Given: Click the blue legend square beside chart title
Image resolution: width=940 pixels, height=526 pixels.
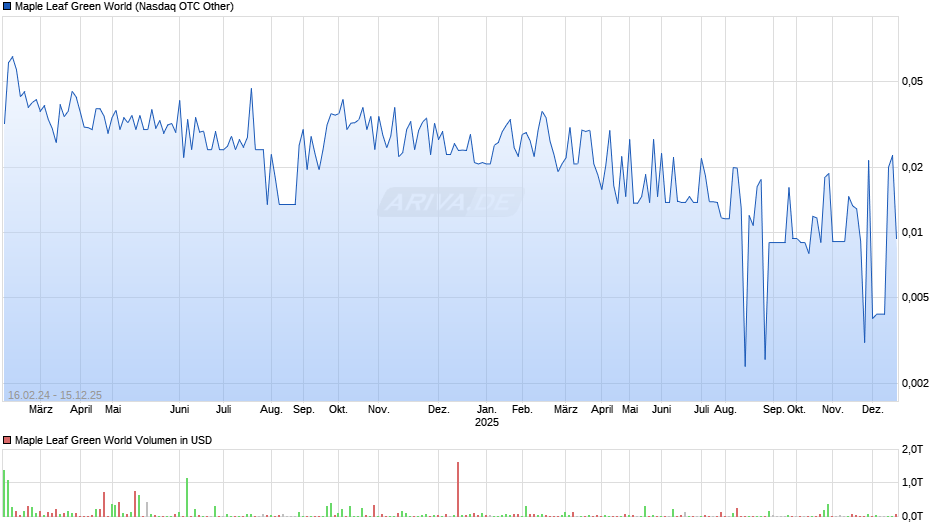Looking at the screenshot, I should click(x=7, y=7).
